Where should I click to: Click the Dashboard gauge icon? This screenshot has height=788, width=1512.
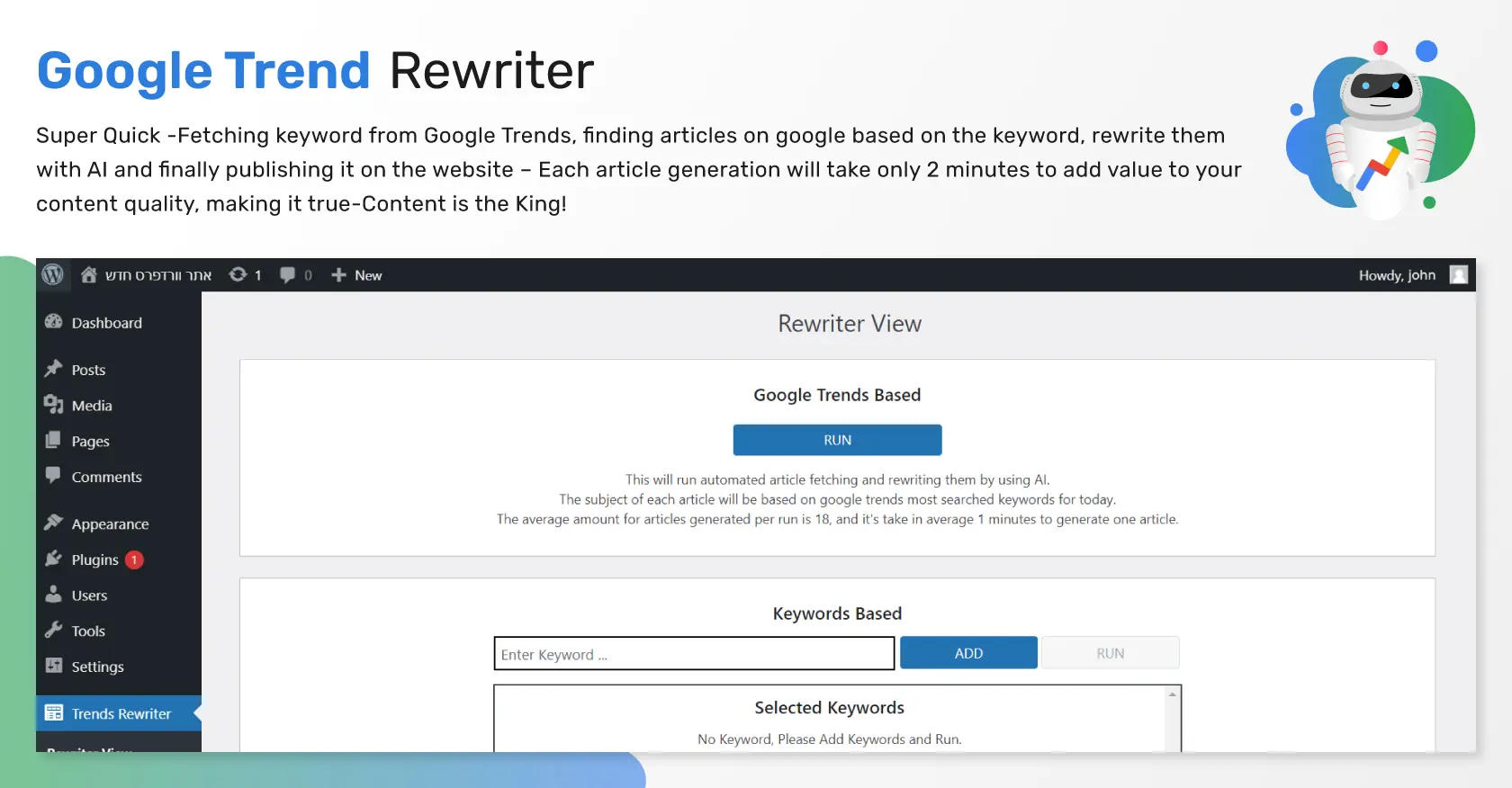point(54,322)
